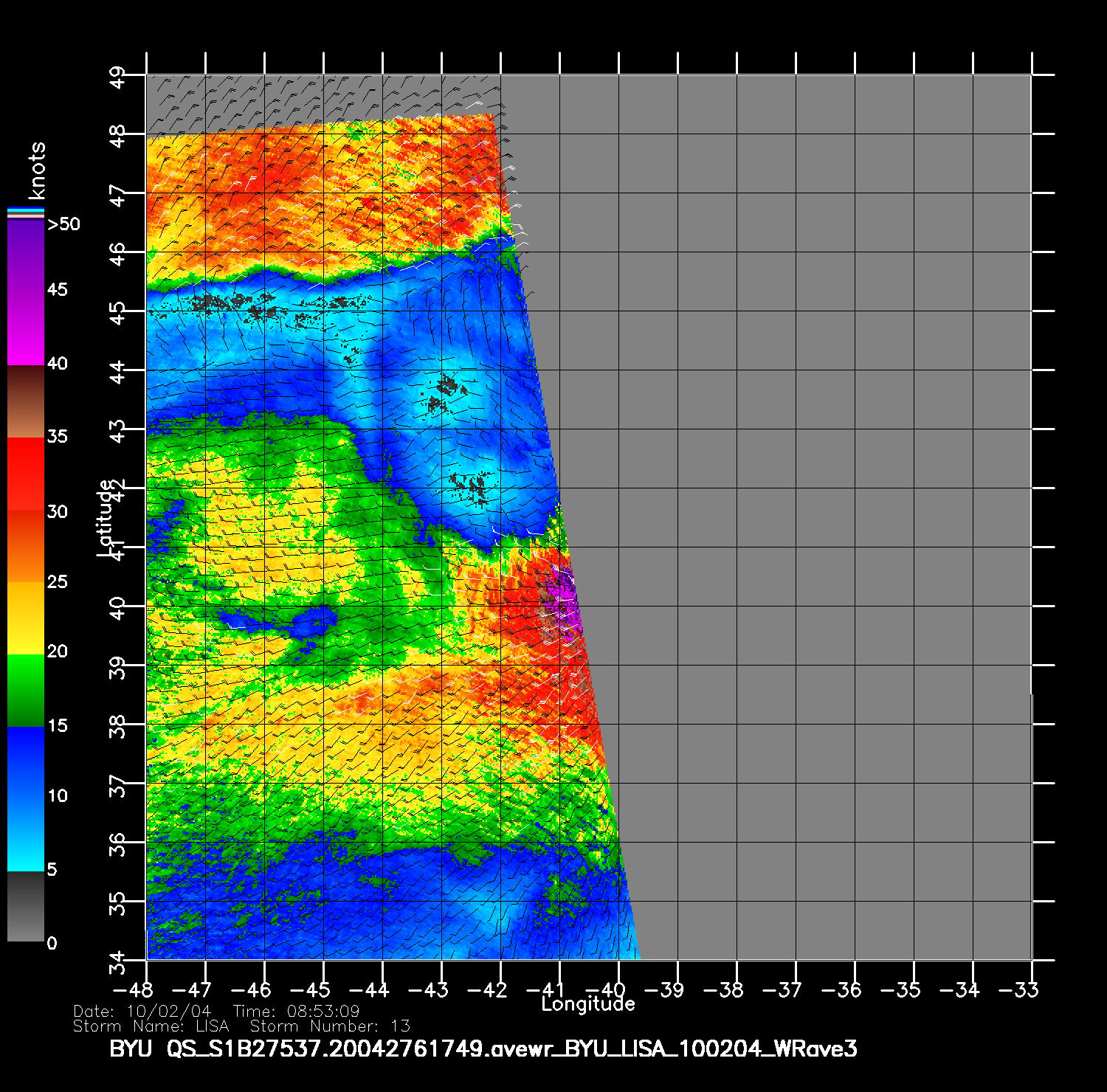Click longitude tick label '-33'
Screen dimensions: 1107x1092
click(1019, 989)
